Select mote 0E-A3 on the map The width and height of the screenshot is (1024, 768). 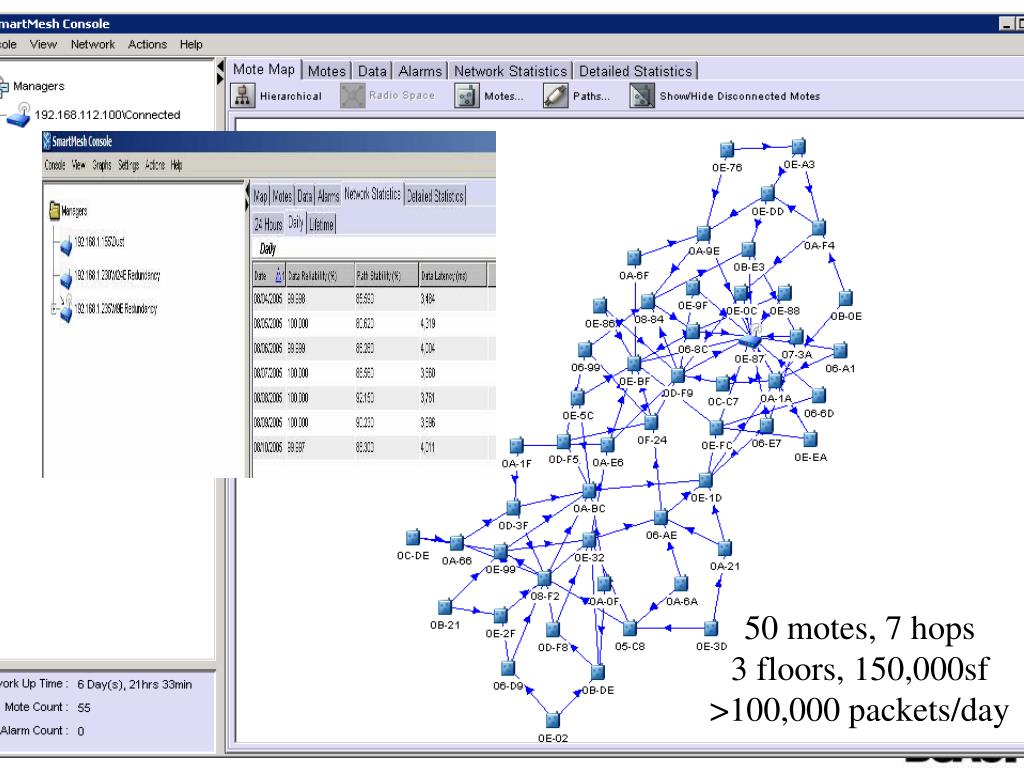pos(798,146)
